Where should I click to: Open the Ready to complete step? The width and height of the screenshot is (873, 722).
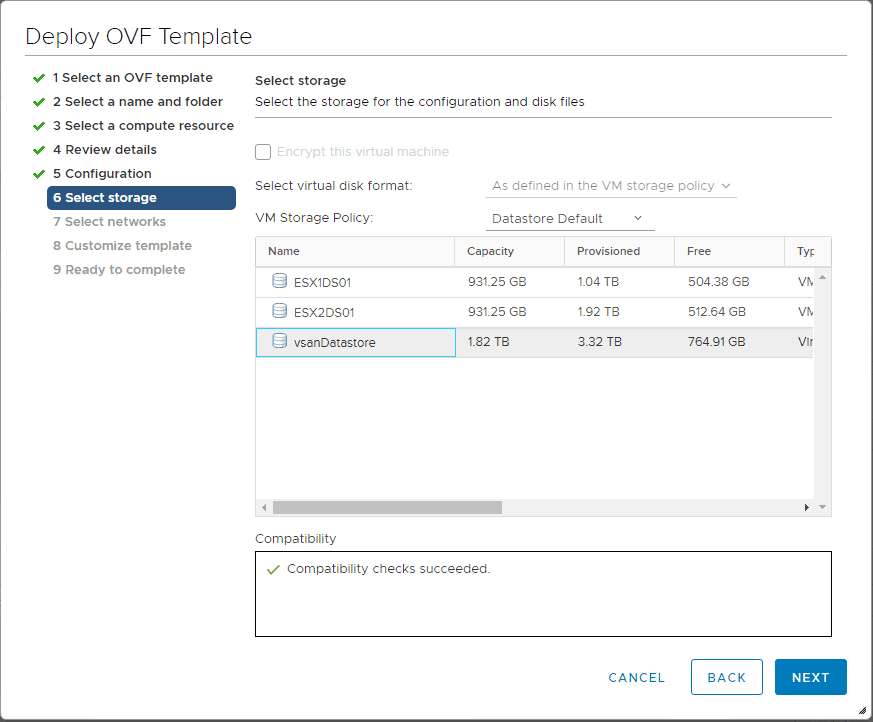coord(119,269)
